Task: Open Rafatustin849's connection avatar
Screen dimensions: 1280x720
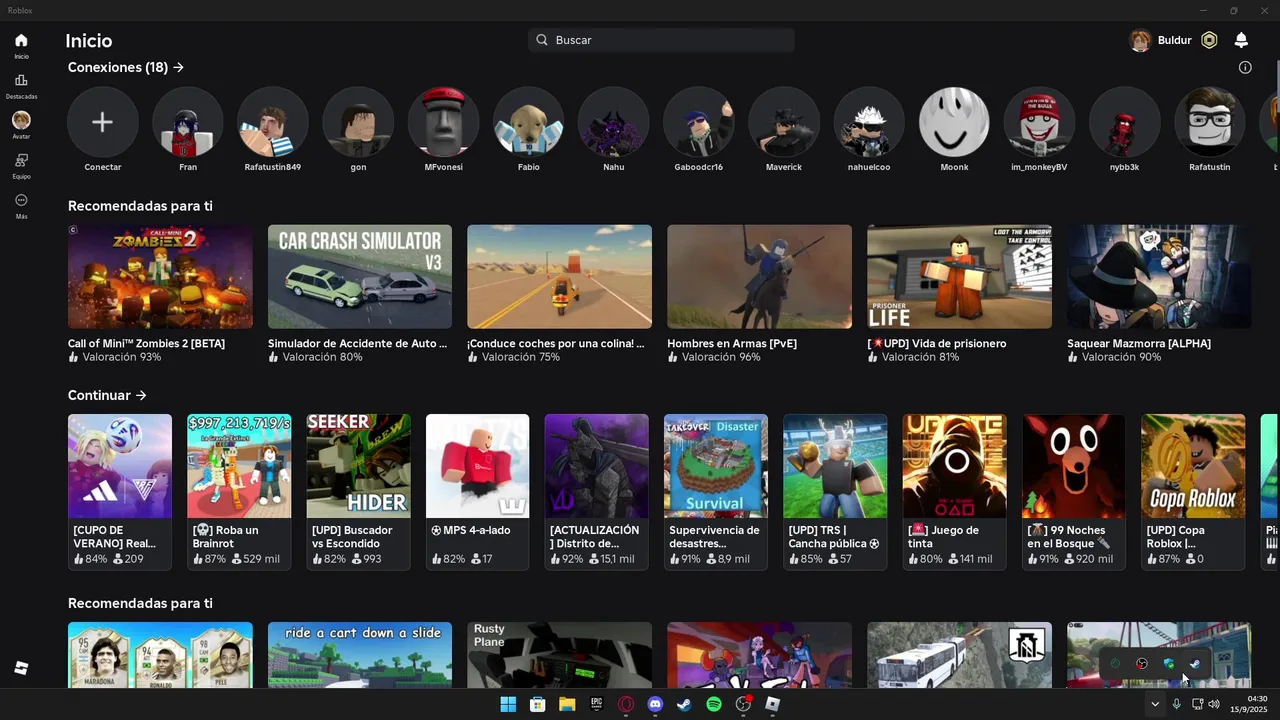Action: pyautogui.click(x=273, y=122)
